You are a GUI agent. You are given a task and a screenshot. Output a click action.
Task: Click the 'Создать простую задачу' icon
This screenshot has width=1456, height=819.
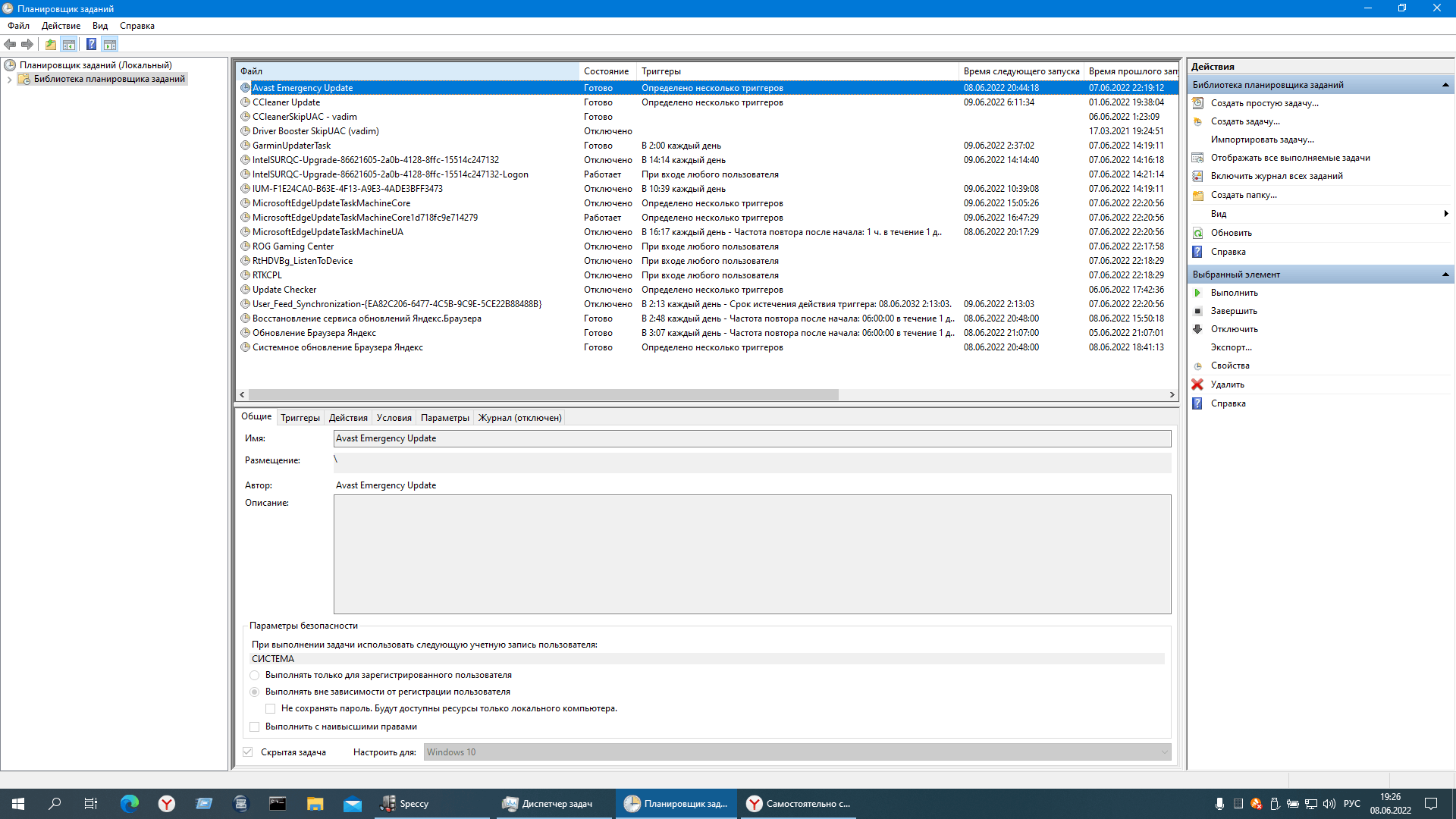click(1198, 102)
